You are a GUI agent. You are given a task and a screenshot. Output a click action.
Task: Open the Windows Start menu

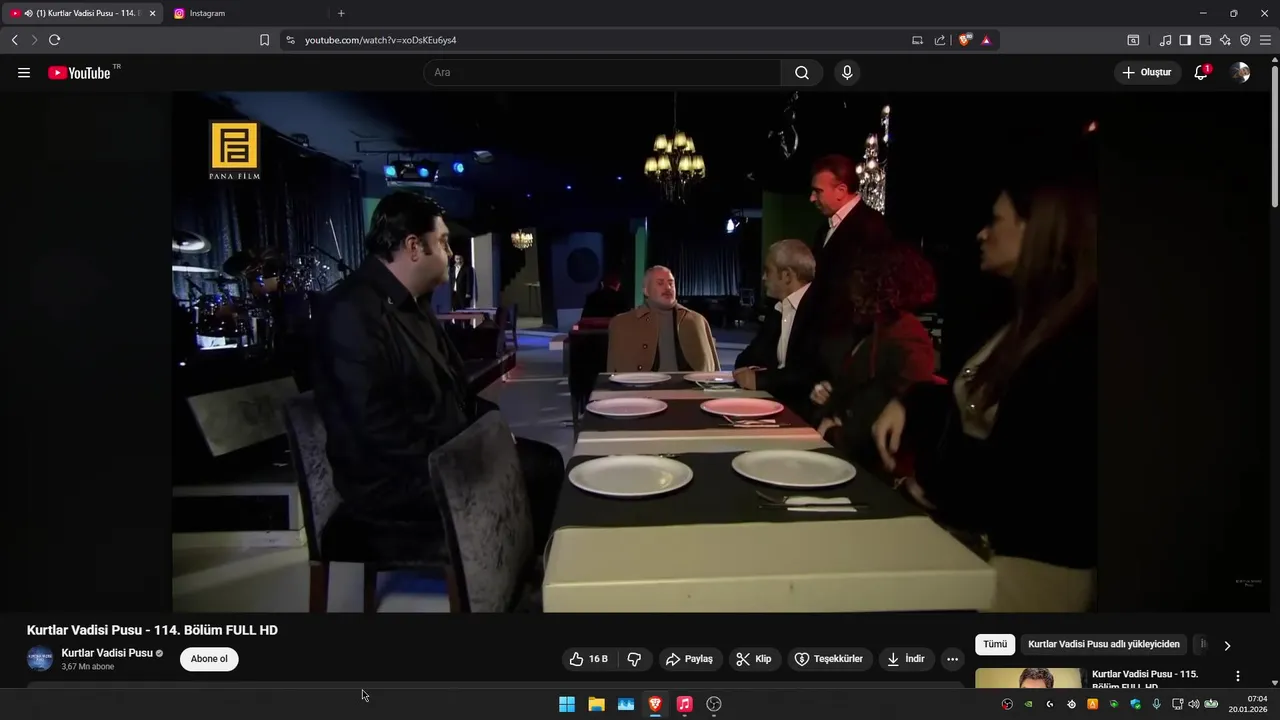click(567, 704)
